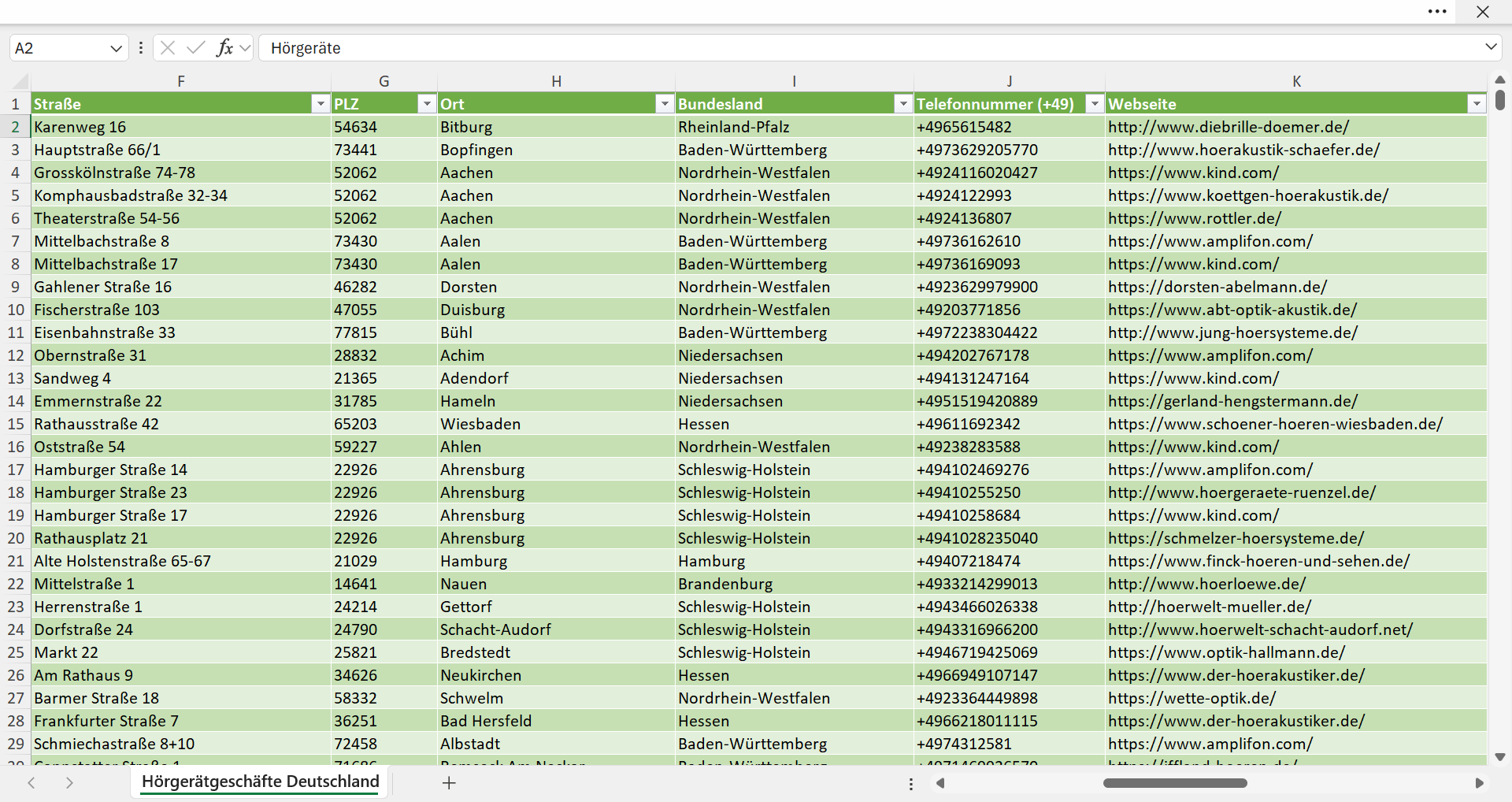Add a new sheet with plus icon
Screen dimensions: 1512x802
tap(449, 782)
